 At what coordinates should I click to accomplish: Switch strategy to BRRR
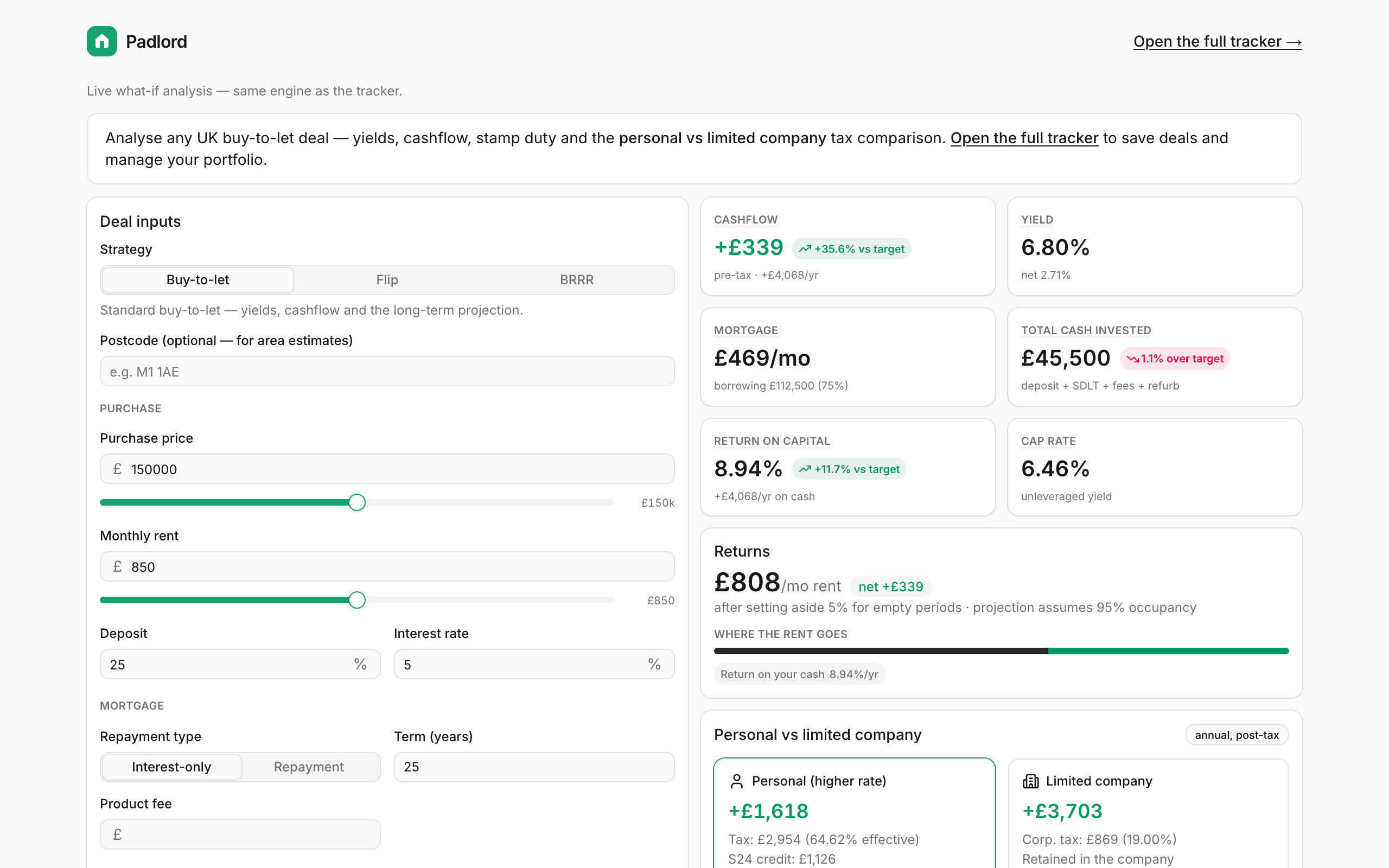[577, 279]
